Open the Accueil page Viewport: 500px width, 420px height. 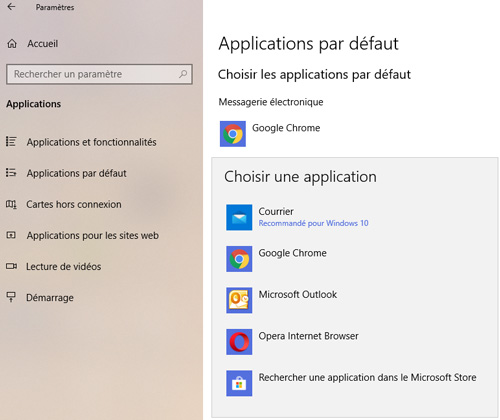[42, 44]
